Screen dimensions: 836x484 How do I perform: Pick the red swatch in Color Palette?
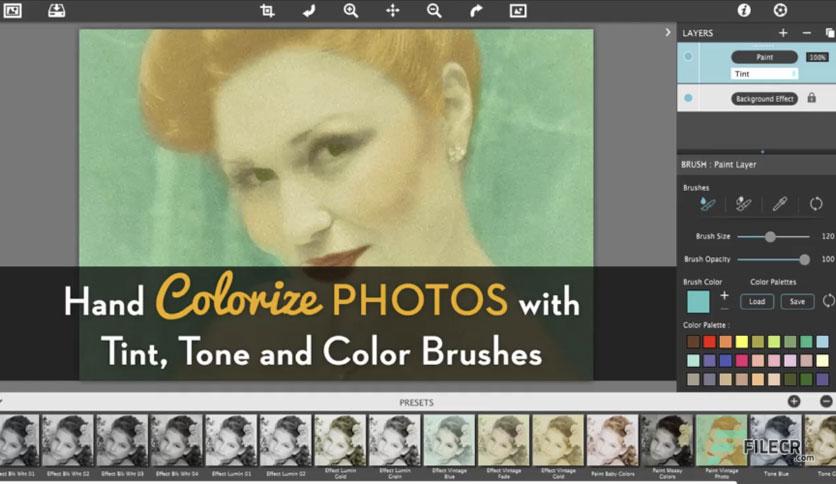tap(709, 342)
